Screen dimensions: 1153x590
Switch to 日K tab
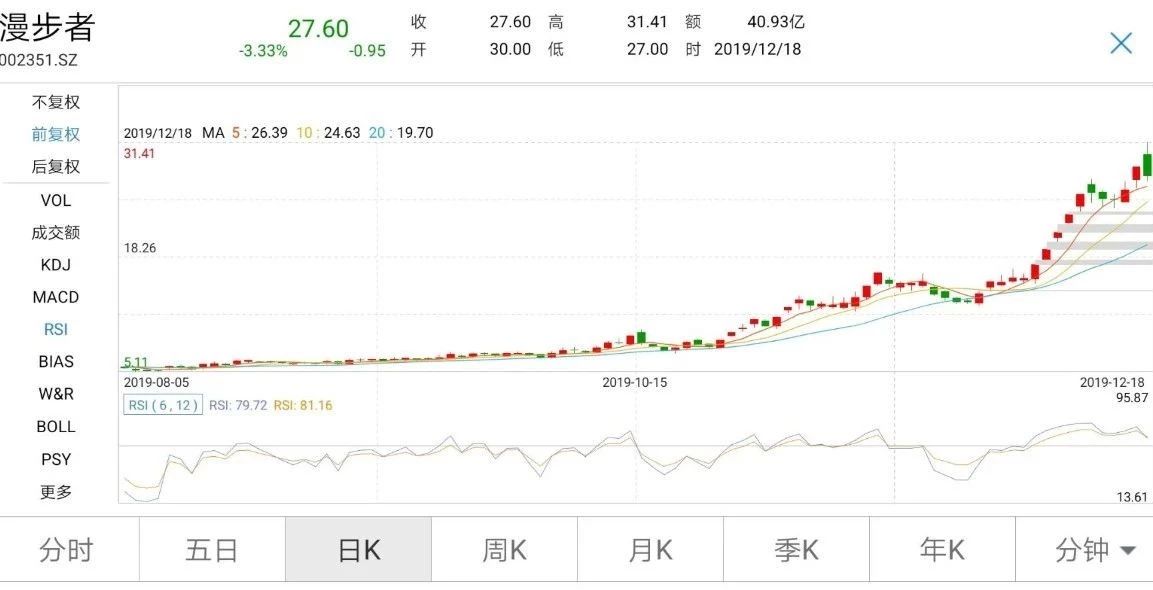[358, 550]
